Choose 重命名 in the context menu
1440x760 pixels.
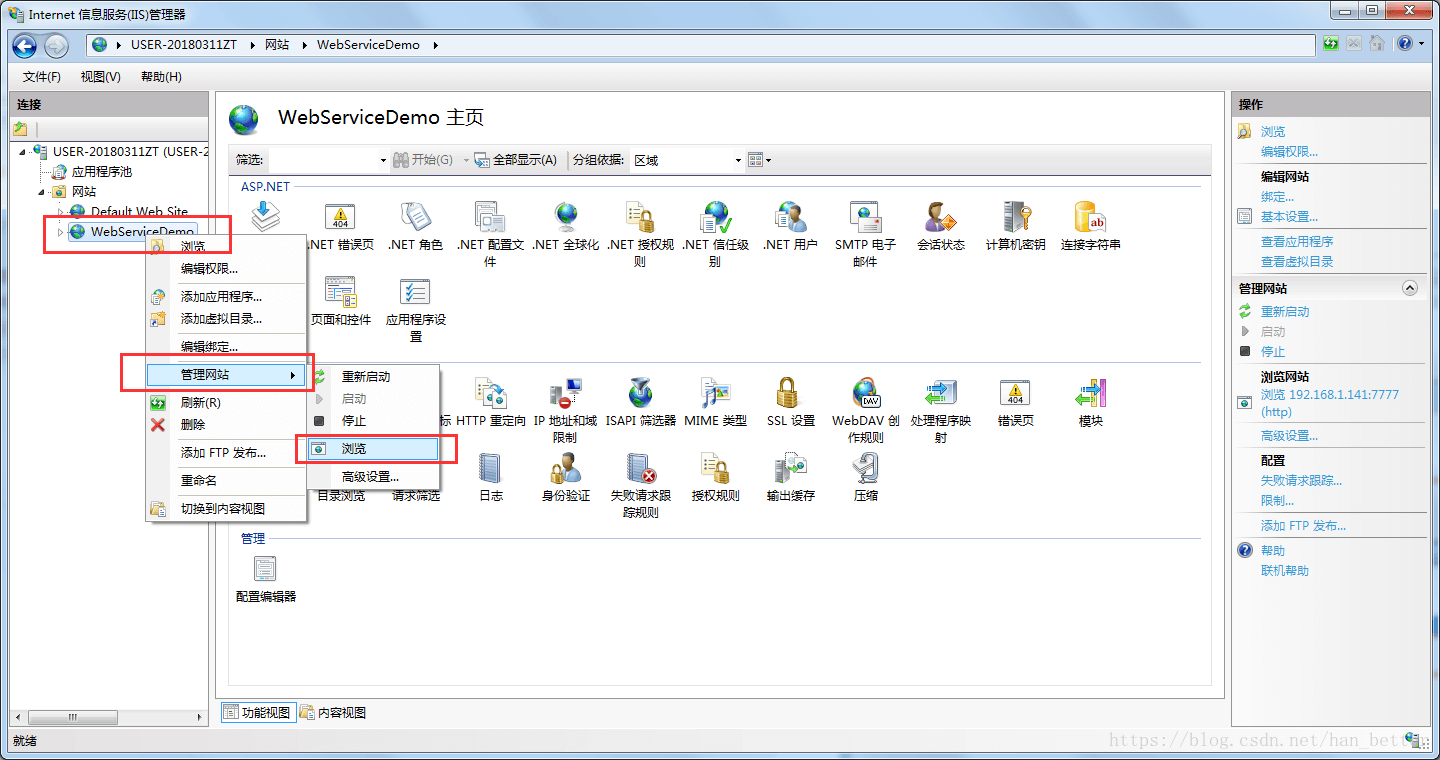226,481
